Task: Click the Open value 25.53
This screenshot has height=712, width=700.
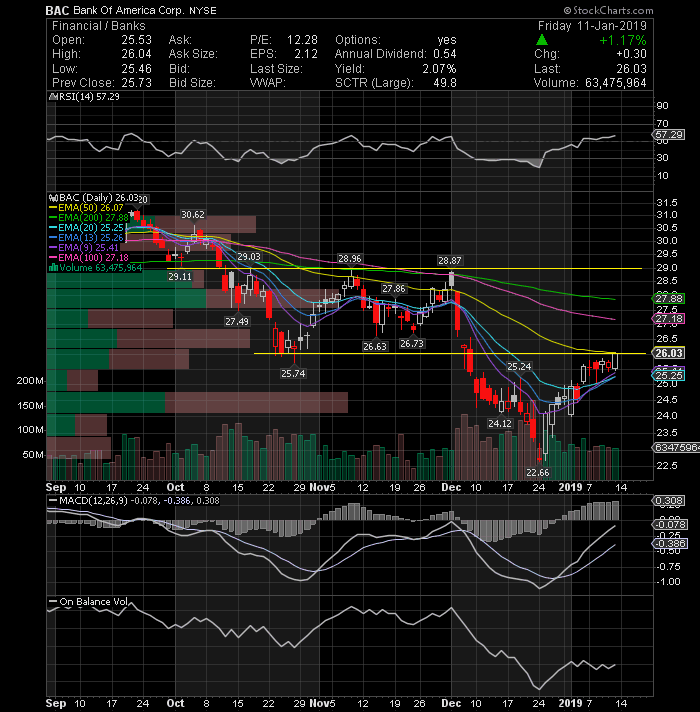Action: pos(136,40)
